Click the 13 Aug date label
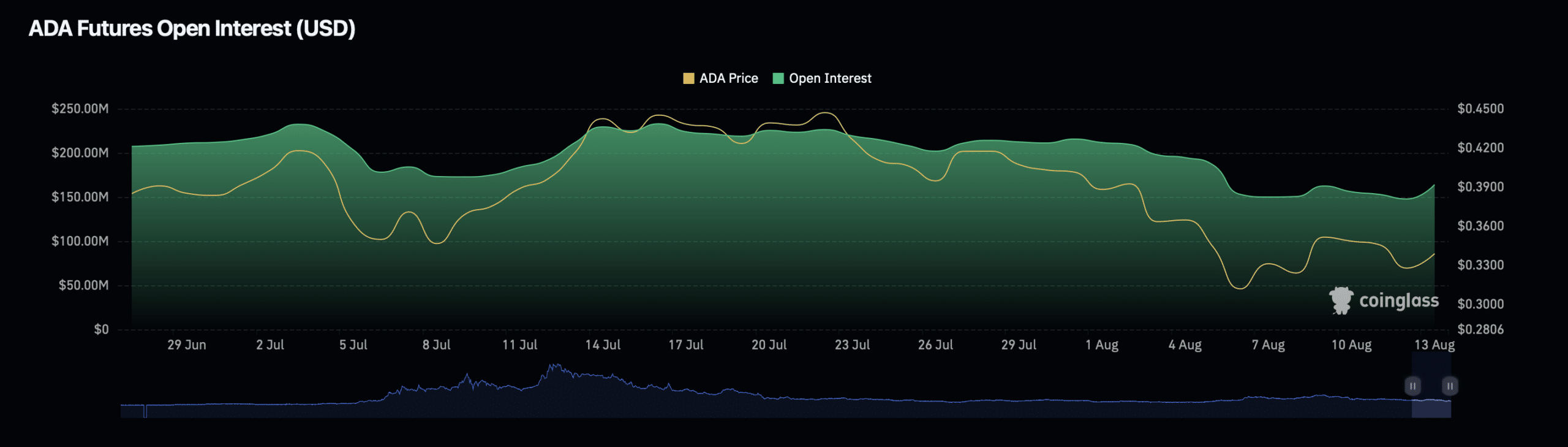This screenshot has height=447, width=1568. (x=1434, y=345)
